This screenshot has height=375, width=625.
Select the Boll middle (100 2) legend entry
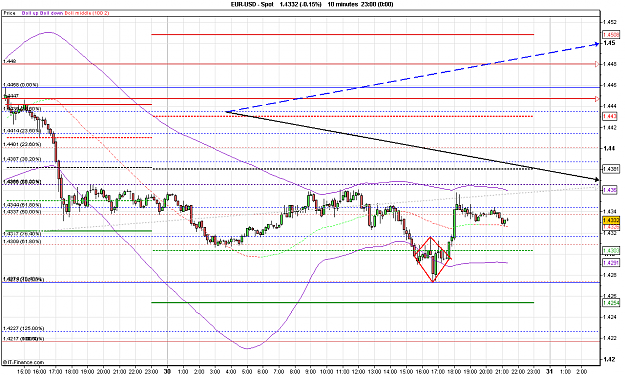[87, 13]
